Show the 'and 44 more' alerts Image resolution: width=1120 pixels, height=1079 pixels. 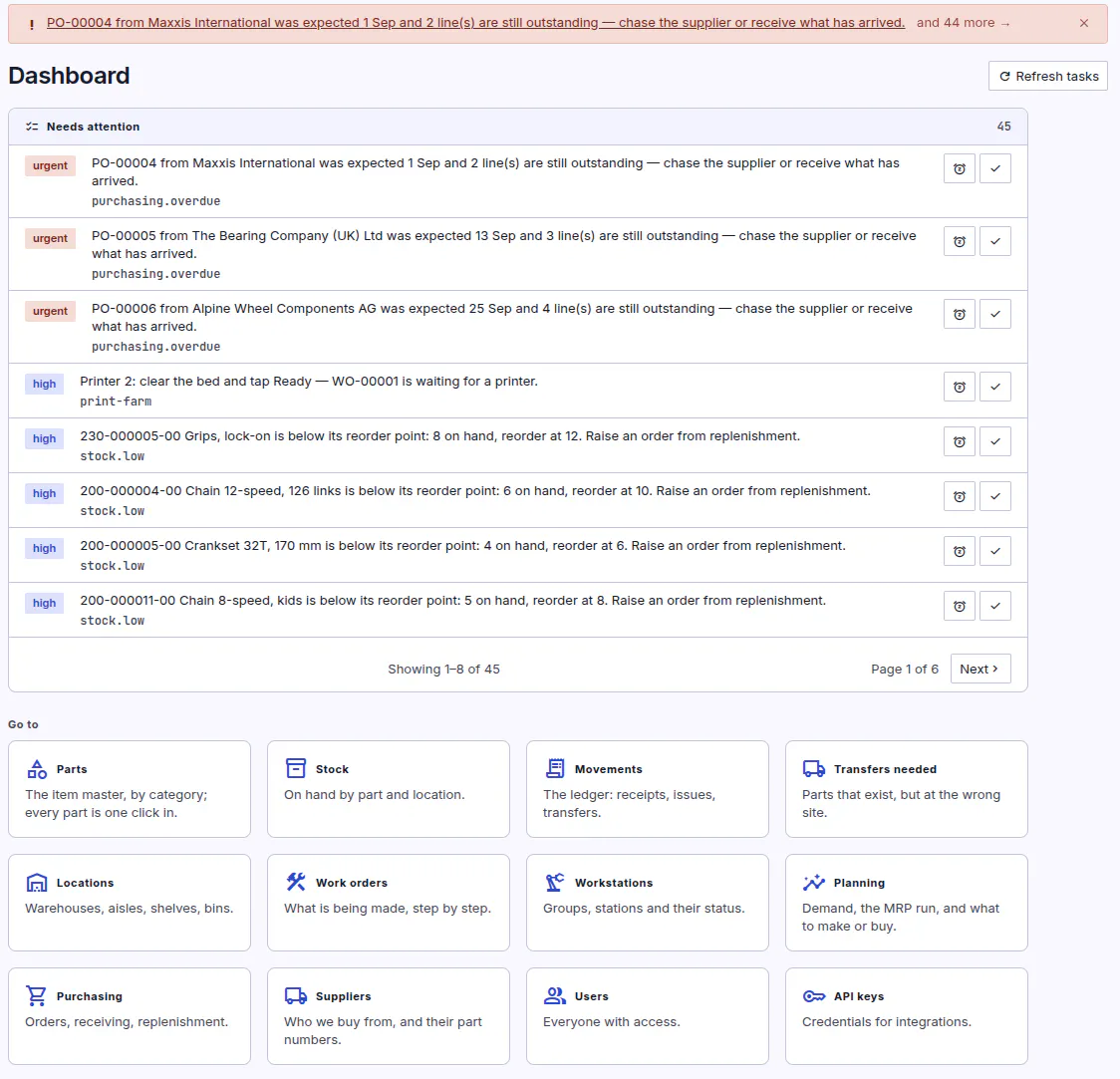click(963, 23)
